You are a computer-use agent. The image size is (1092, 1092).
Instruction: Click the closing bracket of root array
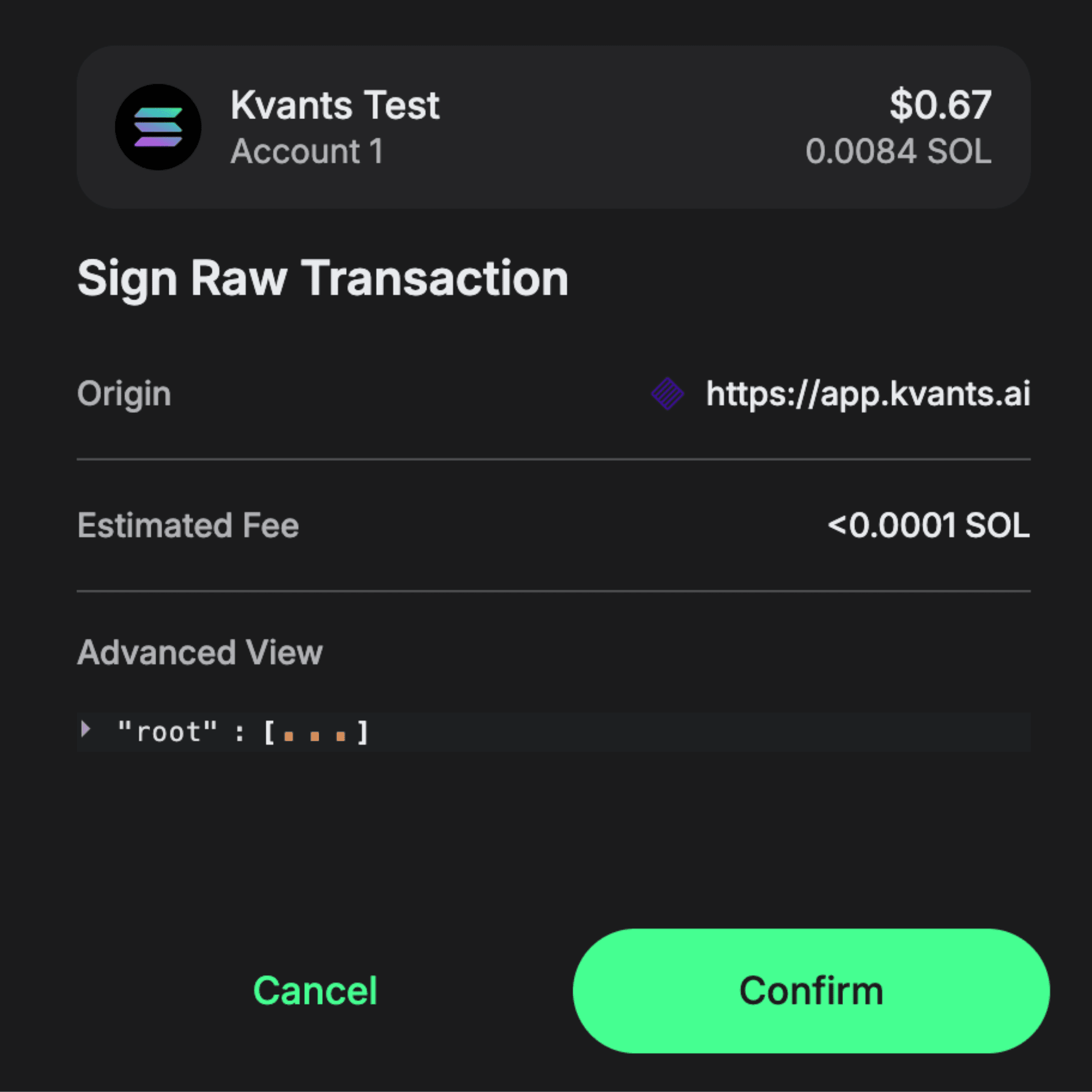pos(363,733)
